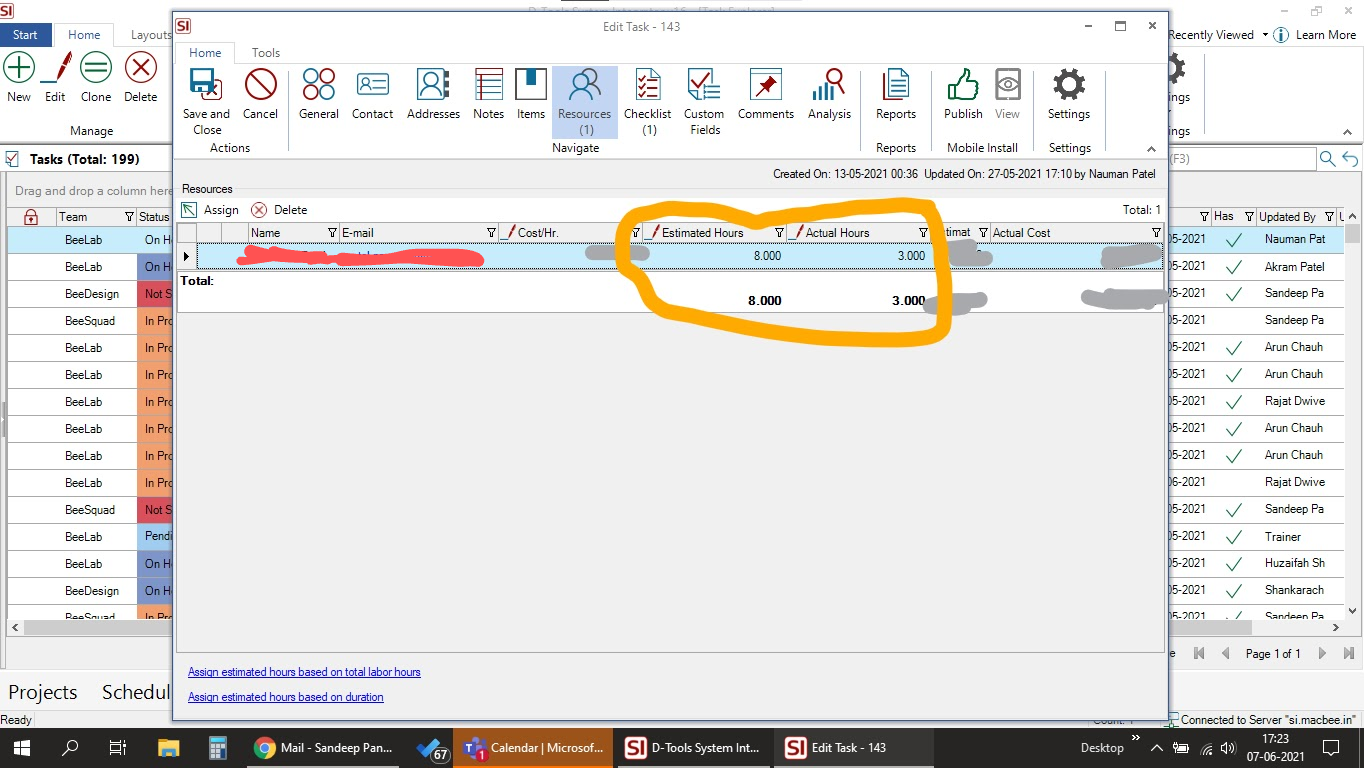The width and height of the screenshot is (1364, 768).
Task: Open the General page of the task
Action: (318, 96)
